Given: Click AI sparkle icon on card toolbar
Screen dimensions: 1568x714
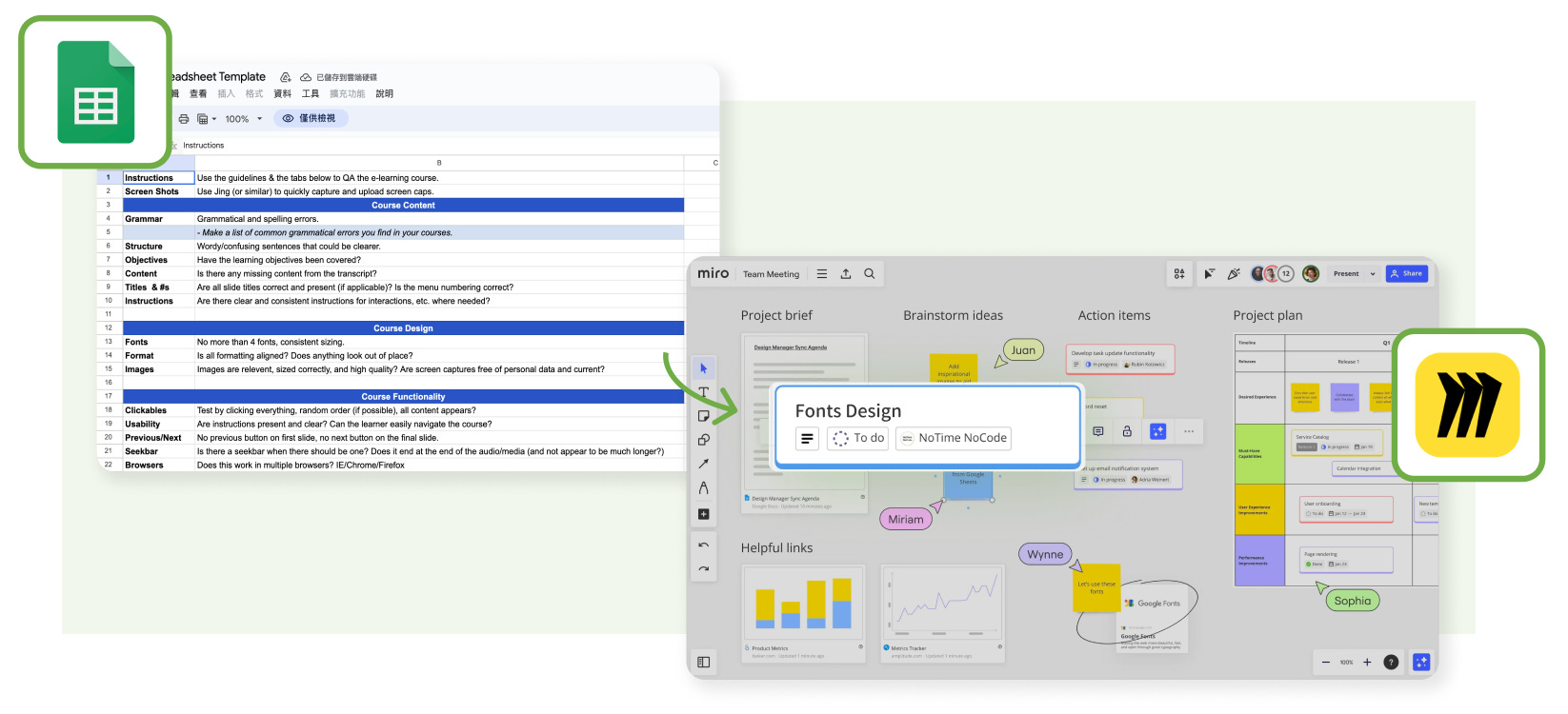Looking at the screenshot, I should pyautogui.click(x=1158, y=431).
